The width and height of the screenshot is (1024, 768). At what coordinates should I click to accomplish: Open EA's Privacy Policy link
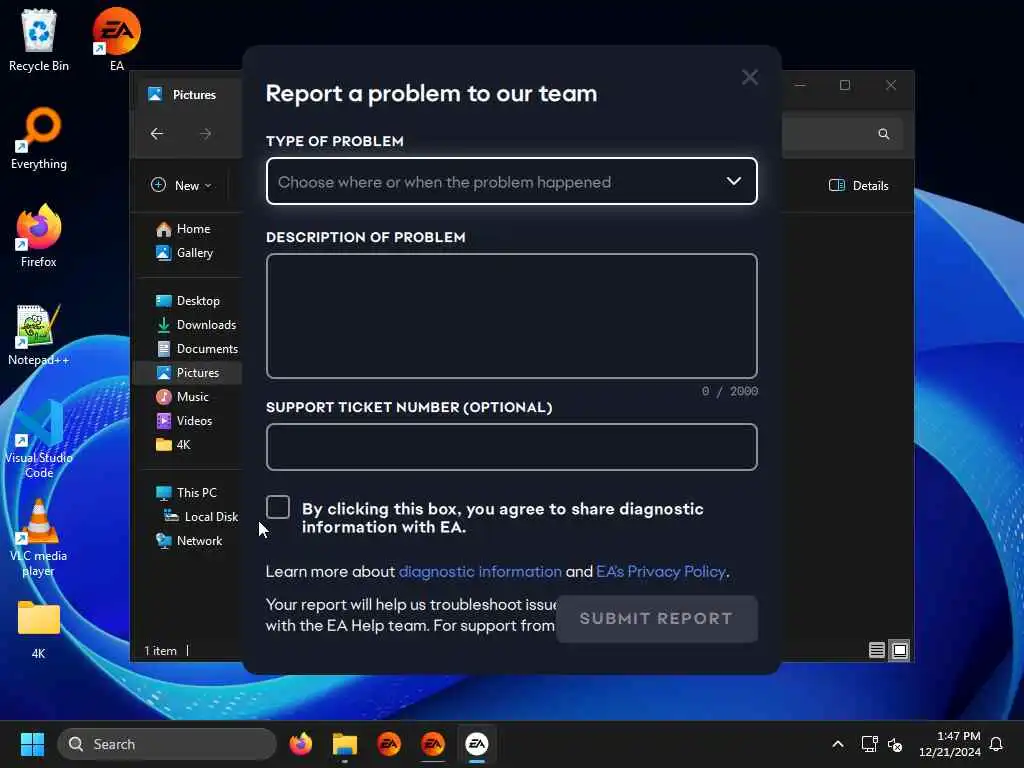(661, 571)
